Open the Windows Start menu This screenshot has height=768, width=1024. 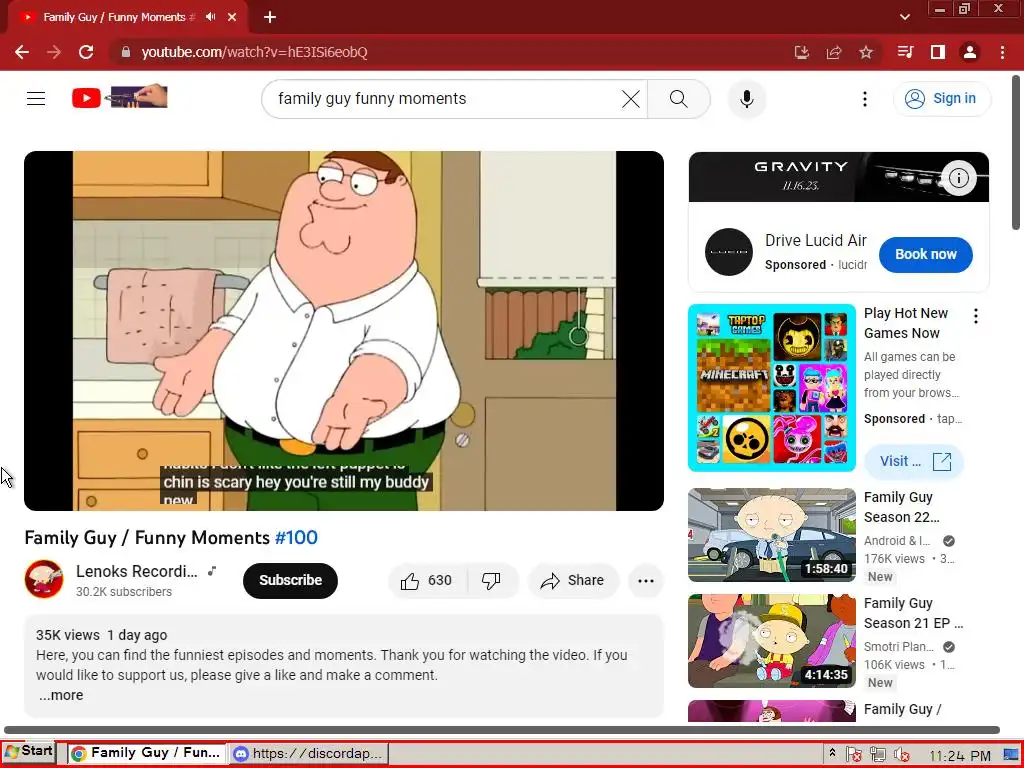[29, 752]
